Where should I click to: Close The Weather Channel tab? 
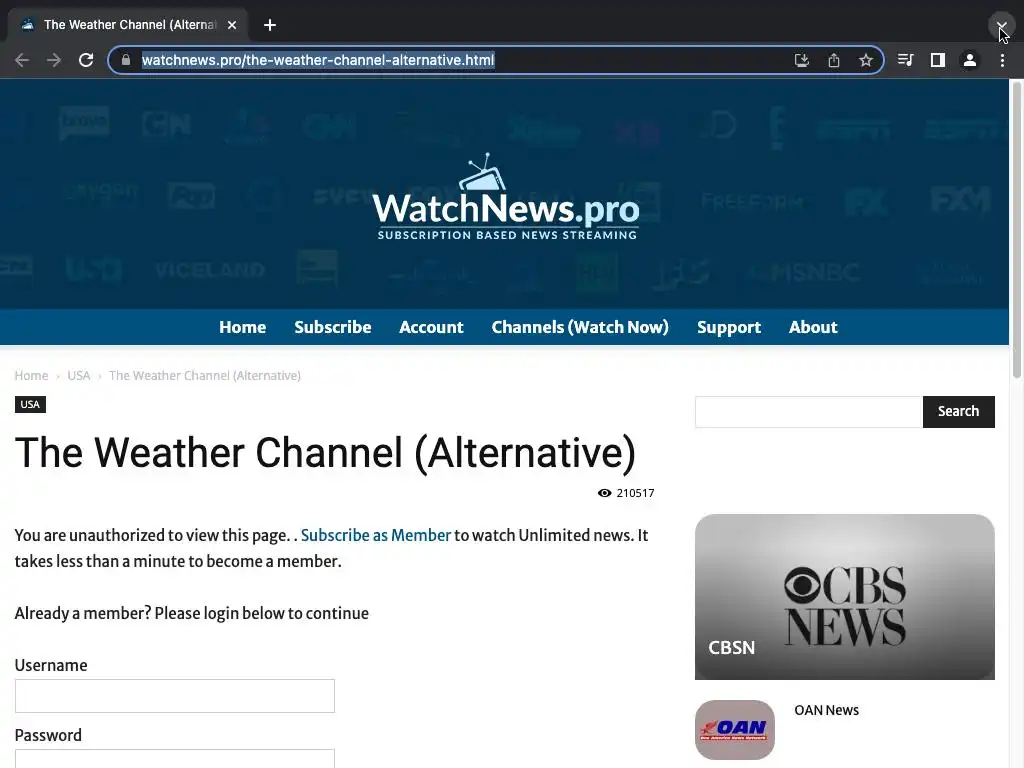(x=232, y=25)
